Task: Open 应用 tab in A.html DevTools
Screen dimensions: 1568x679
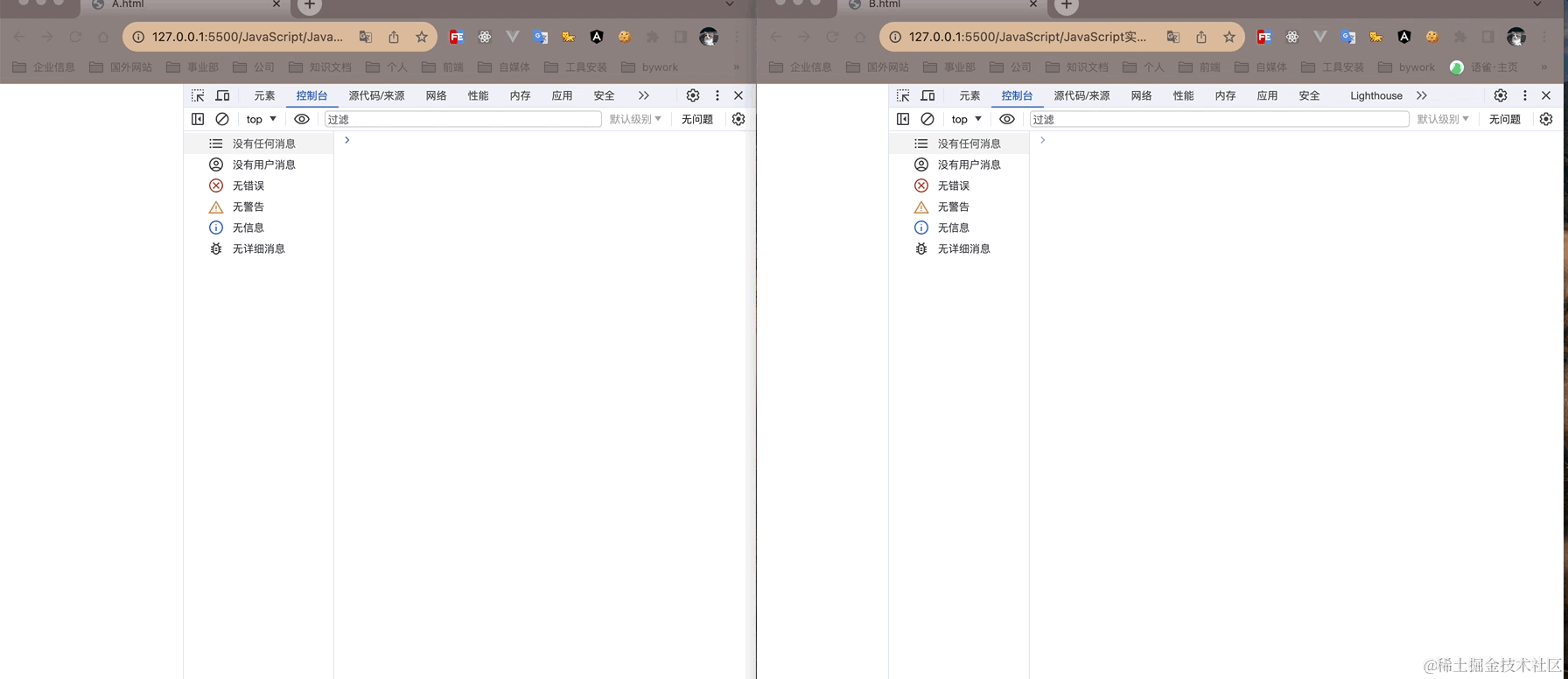Action: [x=562, y=95]
